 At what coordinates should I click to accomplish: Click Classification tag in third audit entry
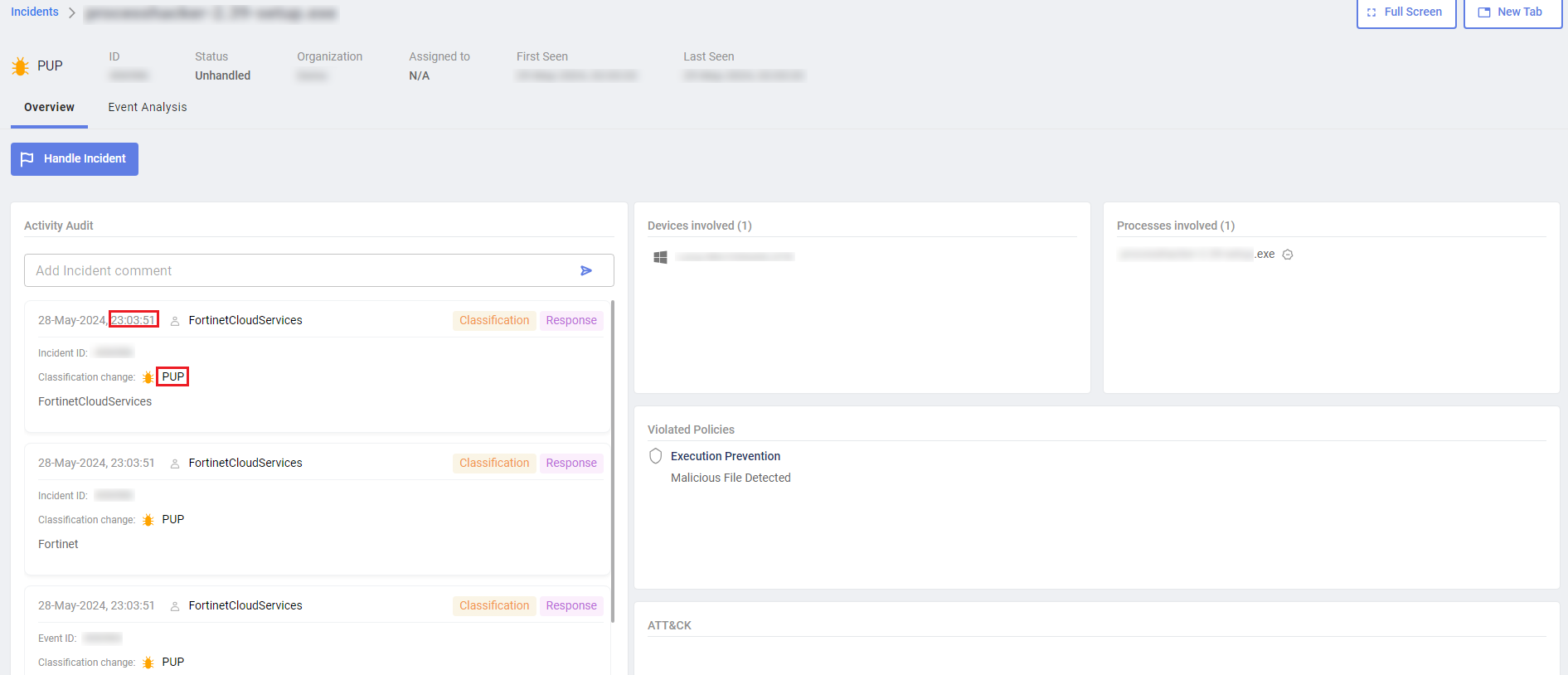(494, 605)
